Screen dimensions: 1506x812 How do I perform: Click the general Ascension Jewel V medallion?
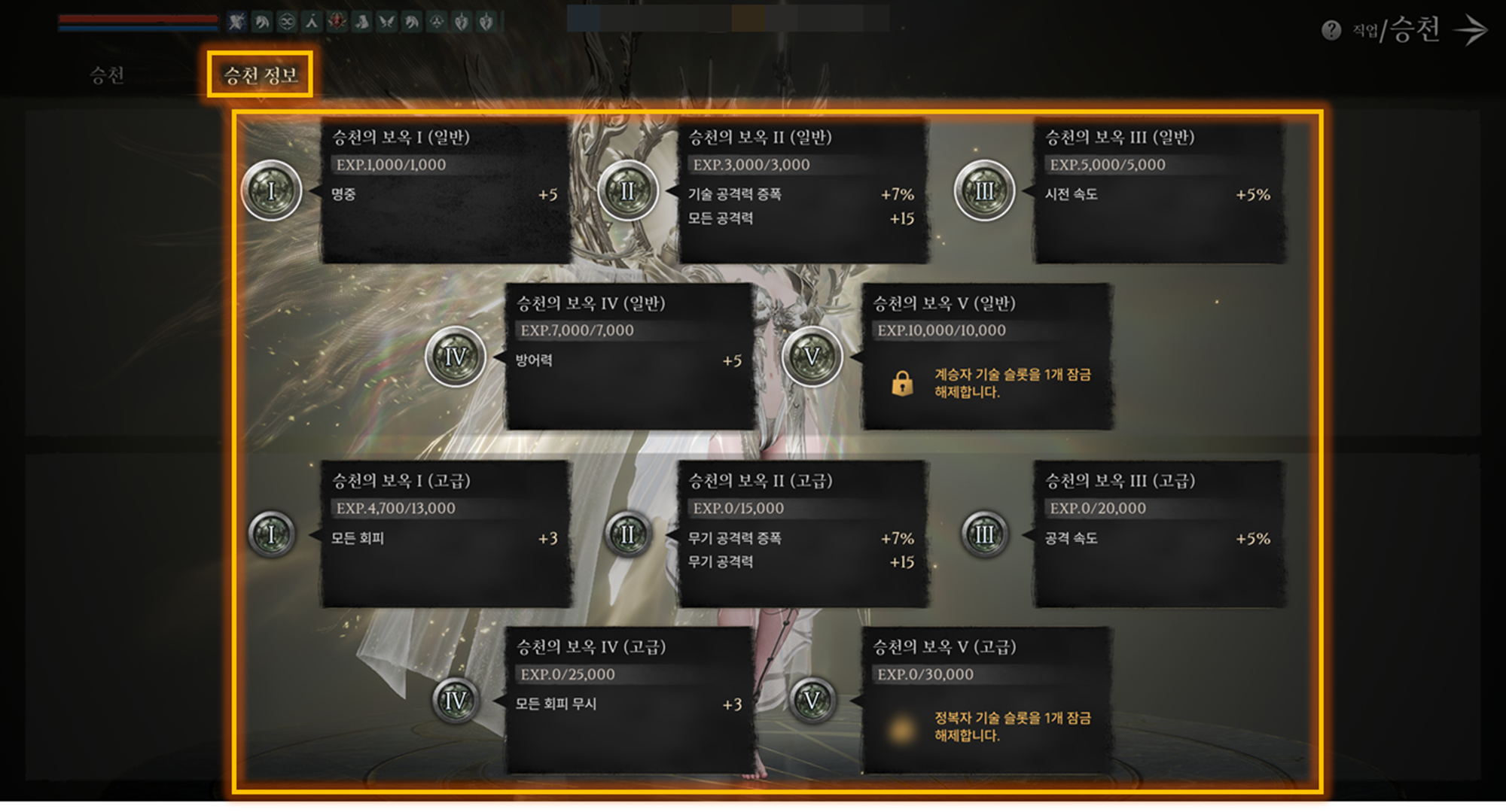812,357
